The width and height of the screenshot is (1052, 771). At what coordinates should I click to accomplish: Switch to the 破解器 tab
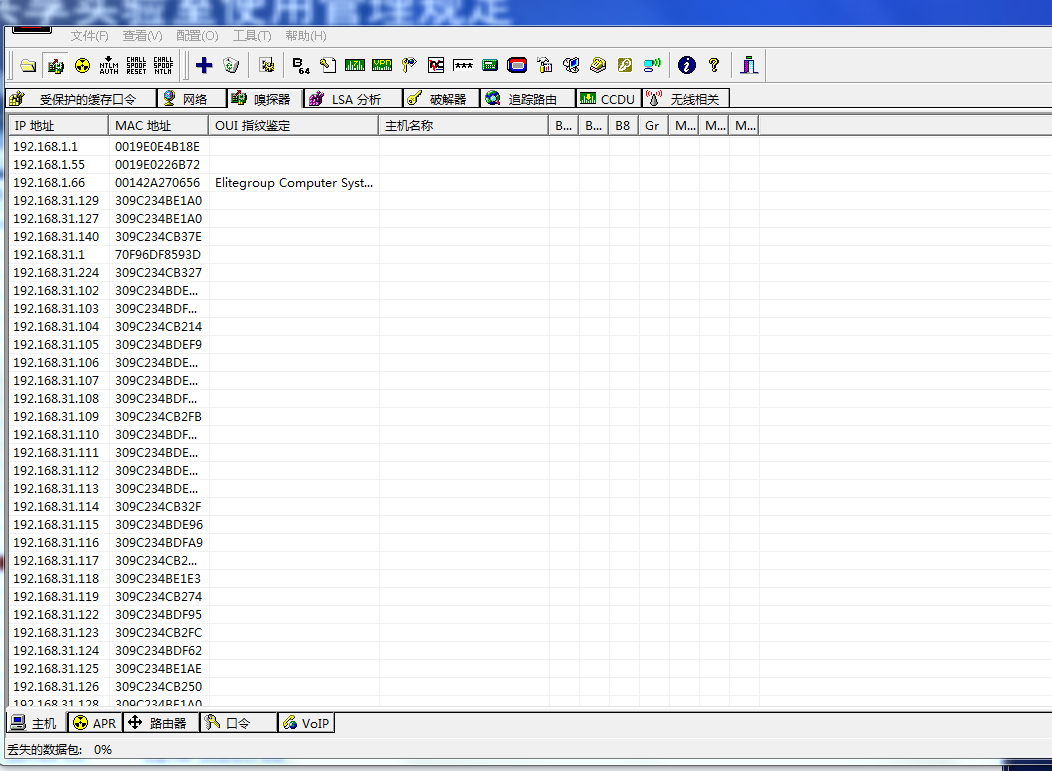(x=440, y=99)
